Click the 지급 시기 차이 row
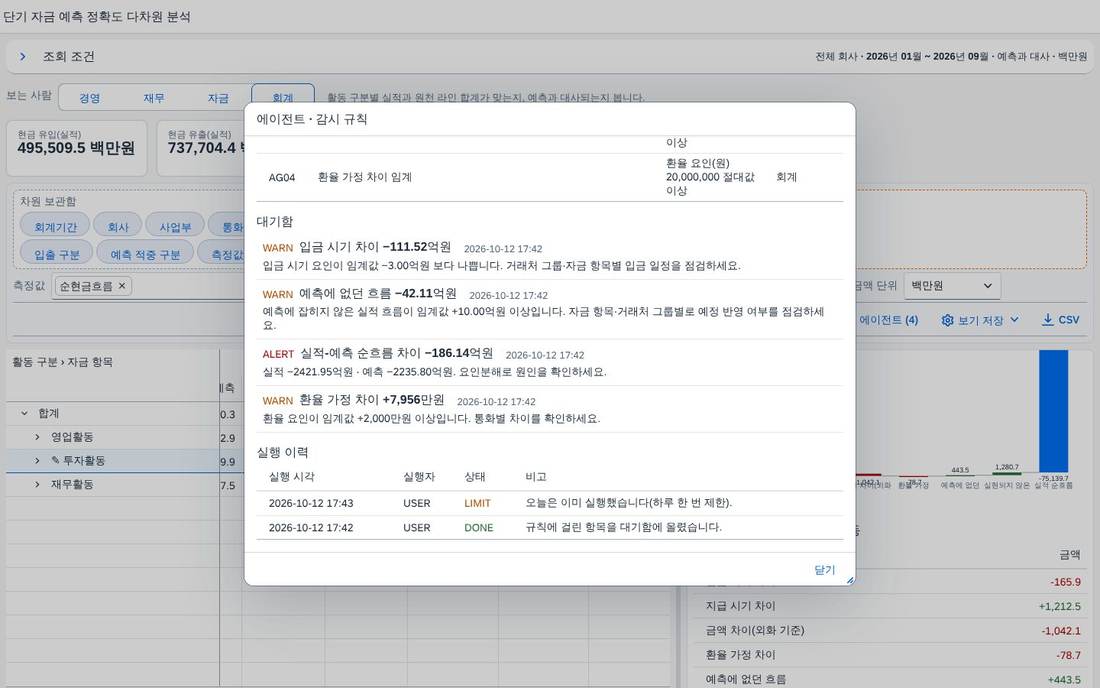Screen dimensions: 1100x688 (892, 606)
